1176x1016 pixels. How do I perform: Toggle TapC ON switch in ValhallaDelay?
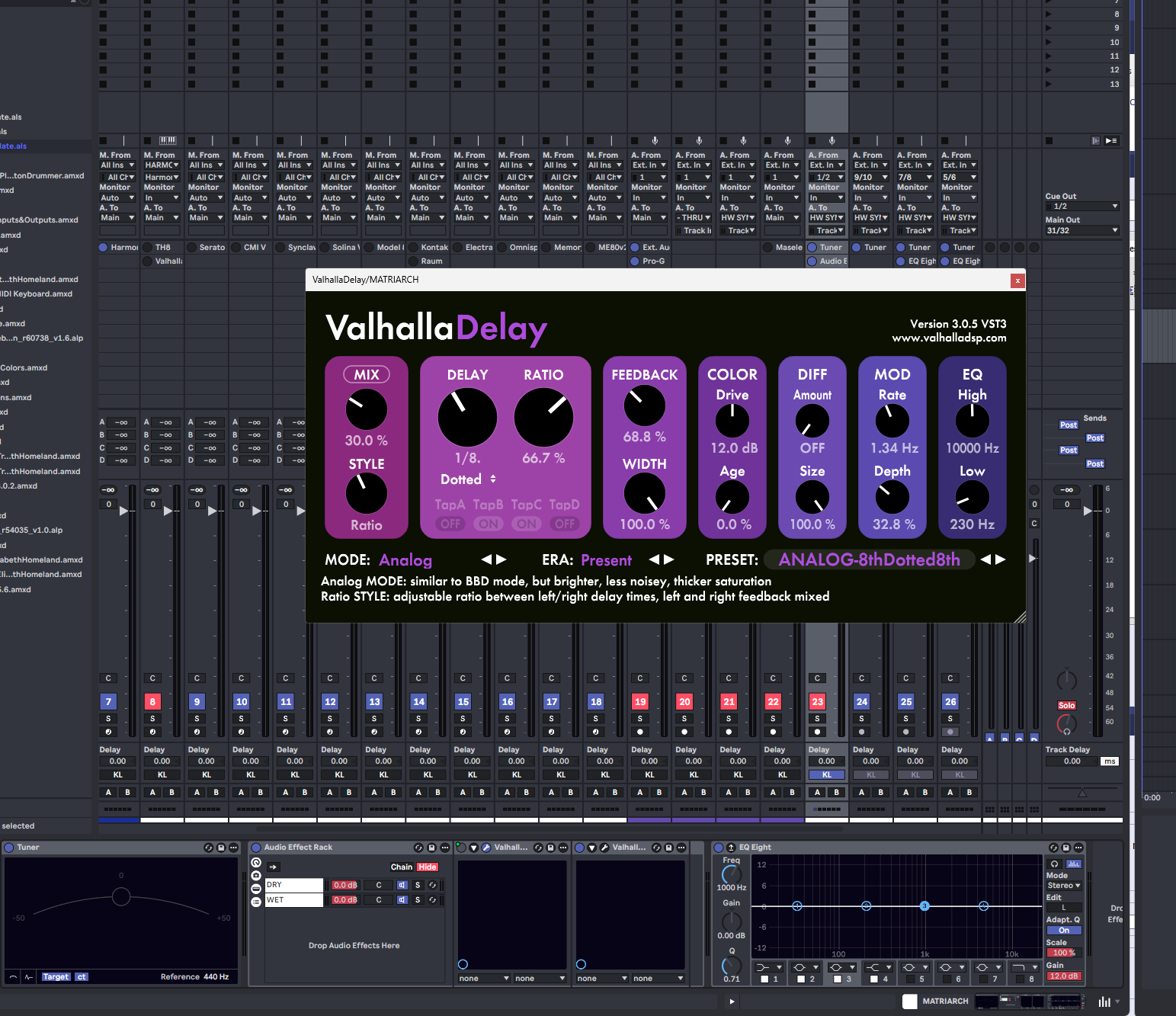(x=527, y=524)
